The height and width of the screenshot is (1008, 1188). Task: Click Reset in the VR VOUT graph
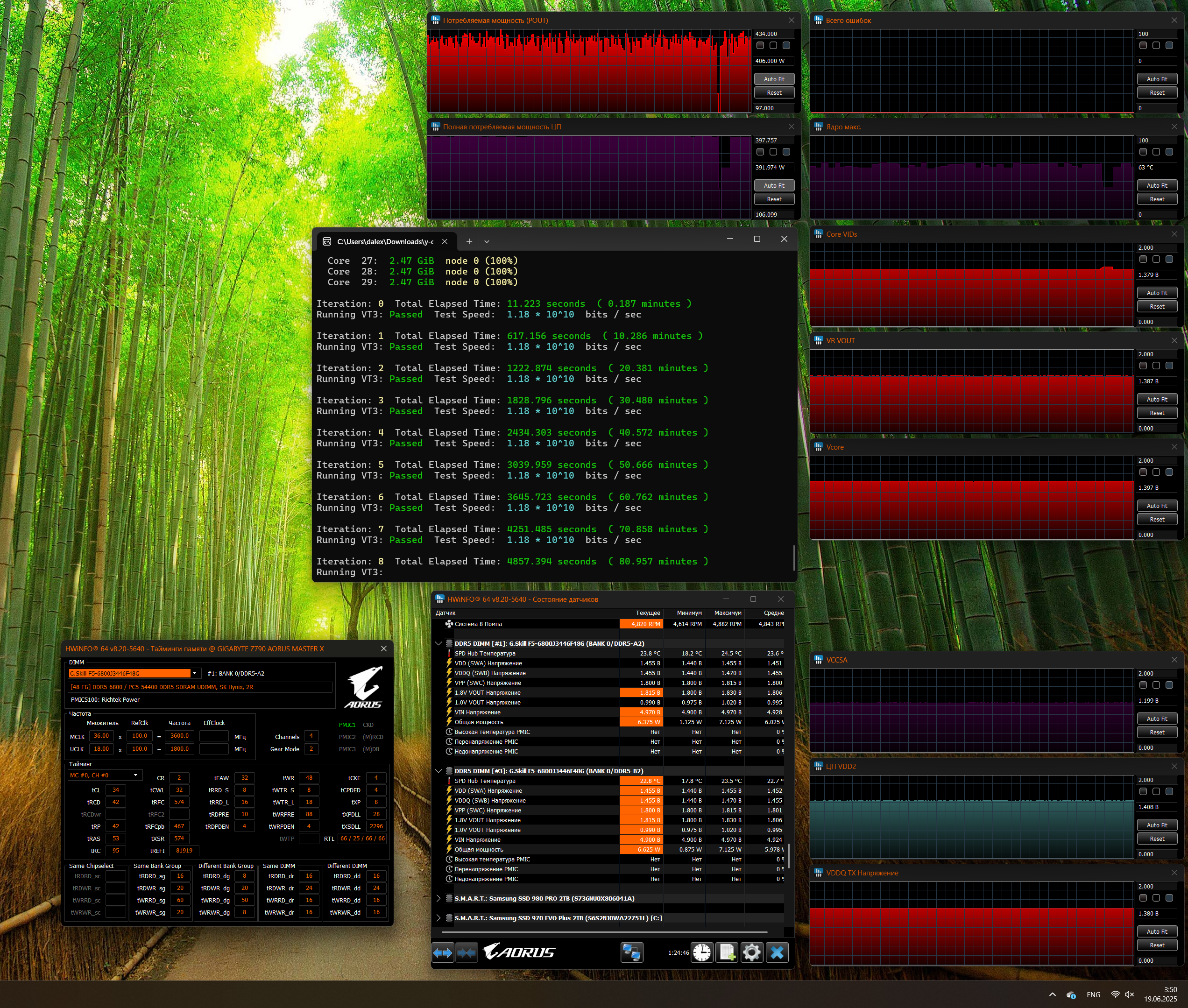[x=1157, y=413]
